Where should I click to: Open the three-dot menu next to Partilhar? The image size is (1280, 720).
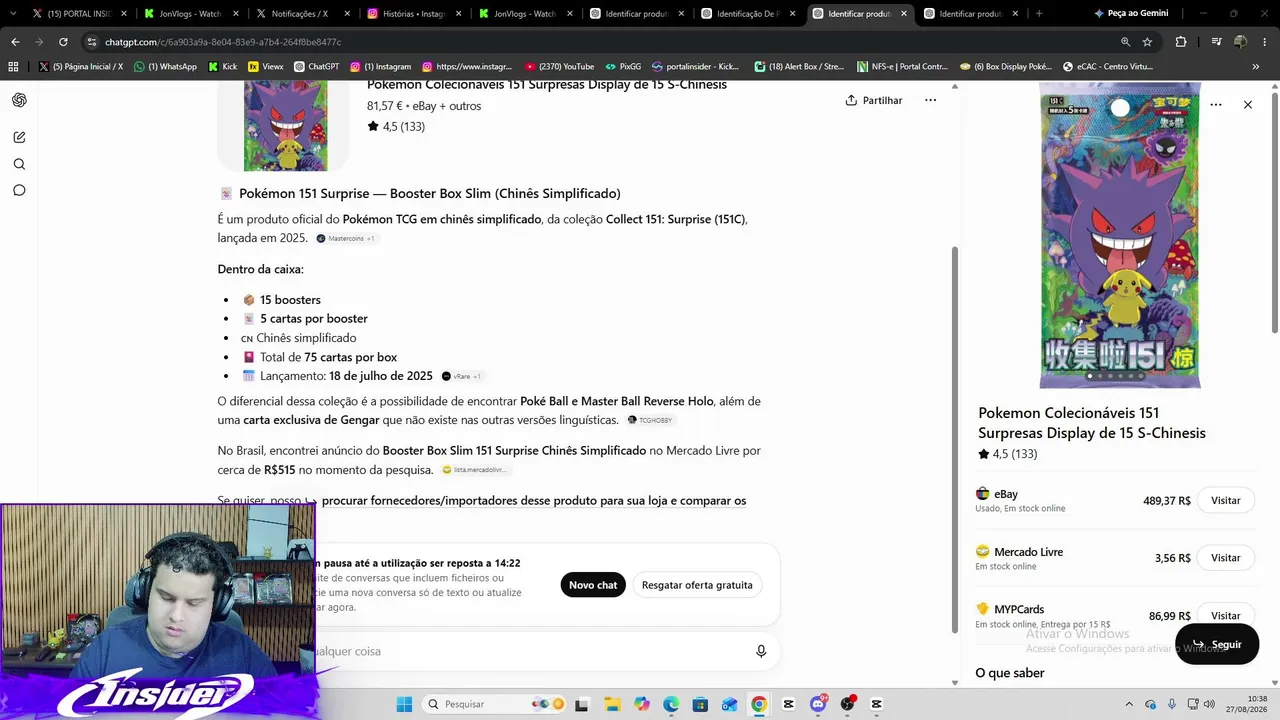click(930, 100)
